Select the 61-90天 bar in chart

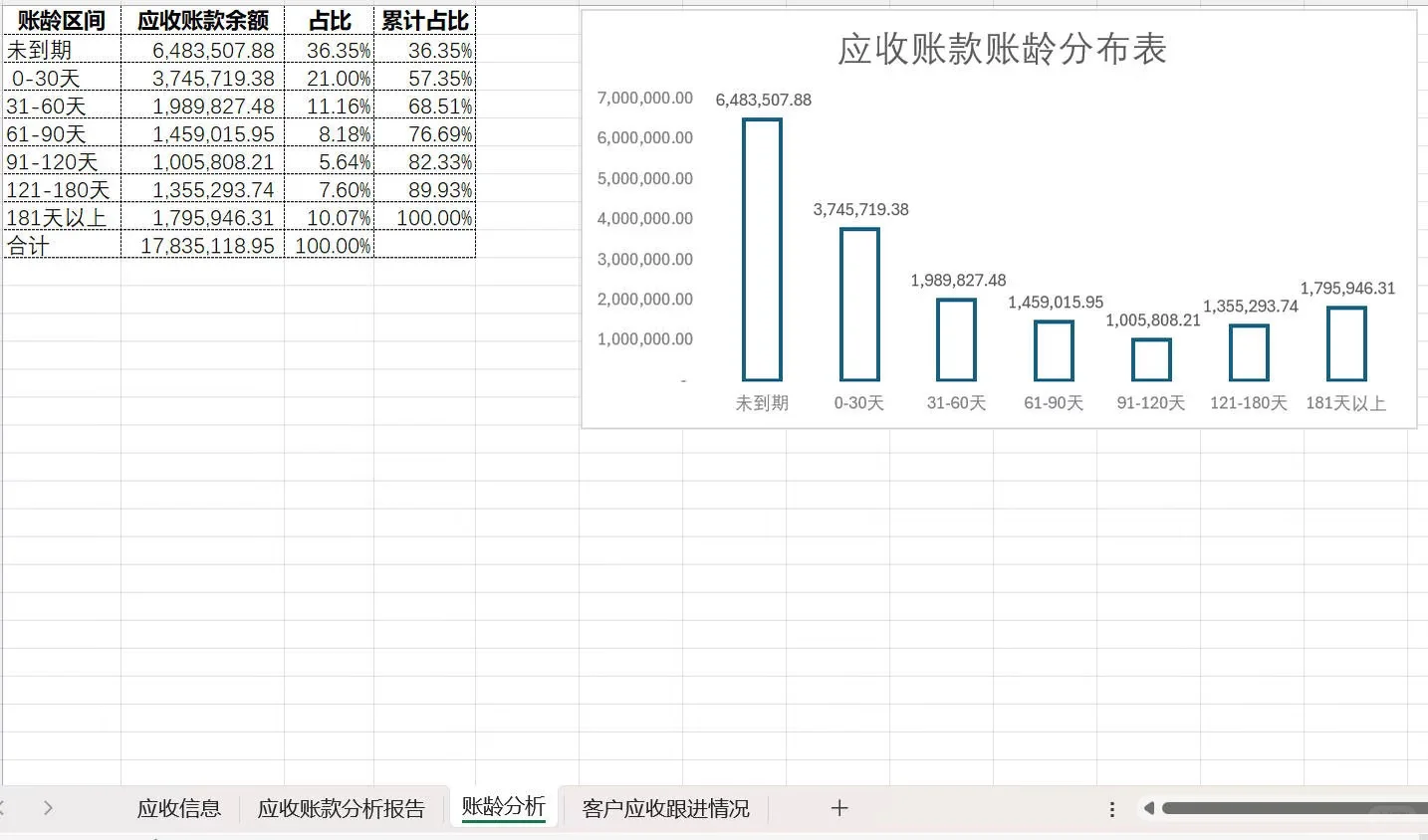1054,351
